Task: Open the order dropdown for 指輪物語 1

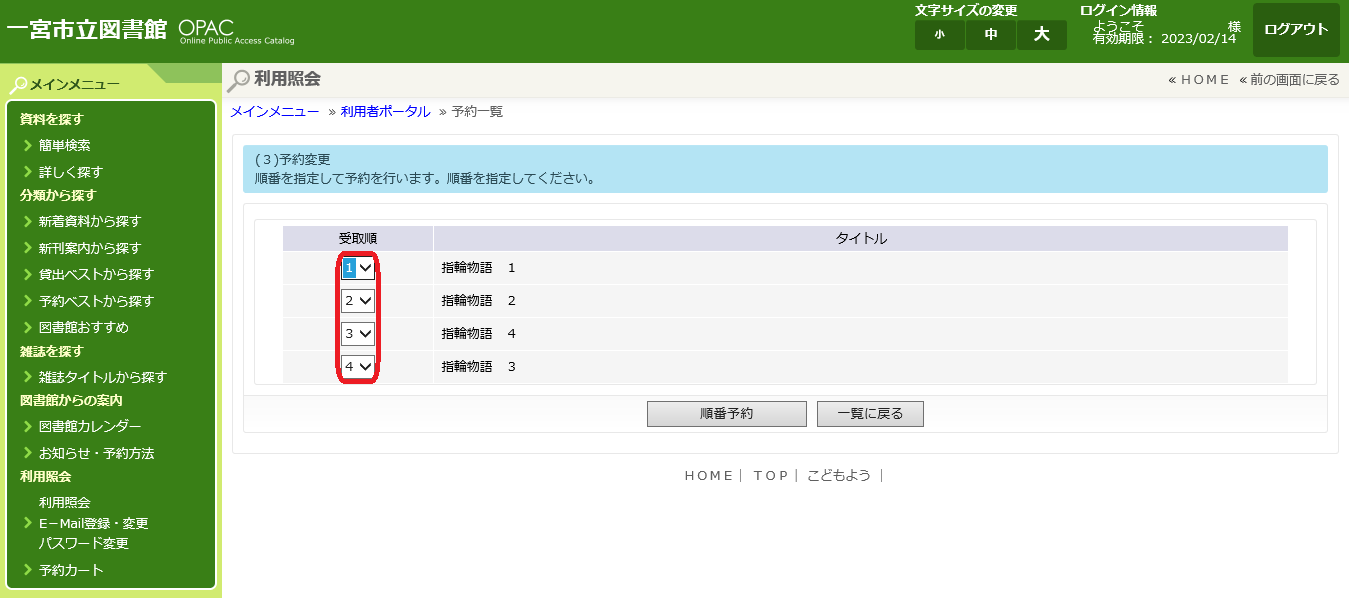Action: [358, 268]
